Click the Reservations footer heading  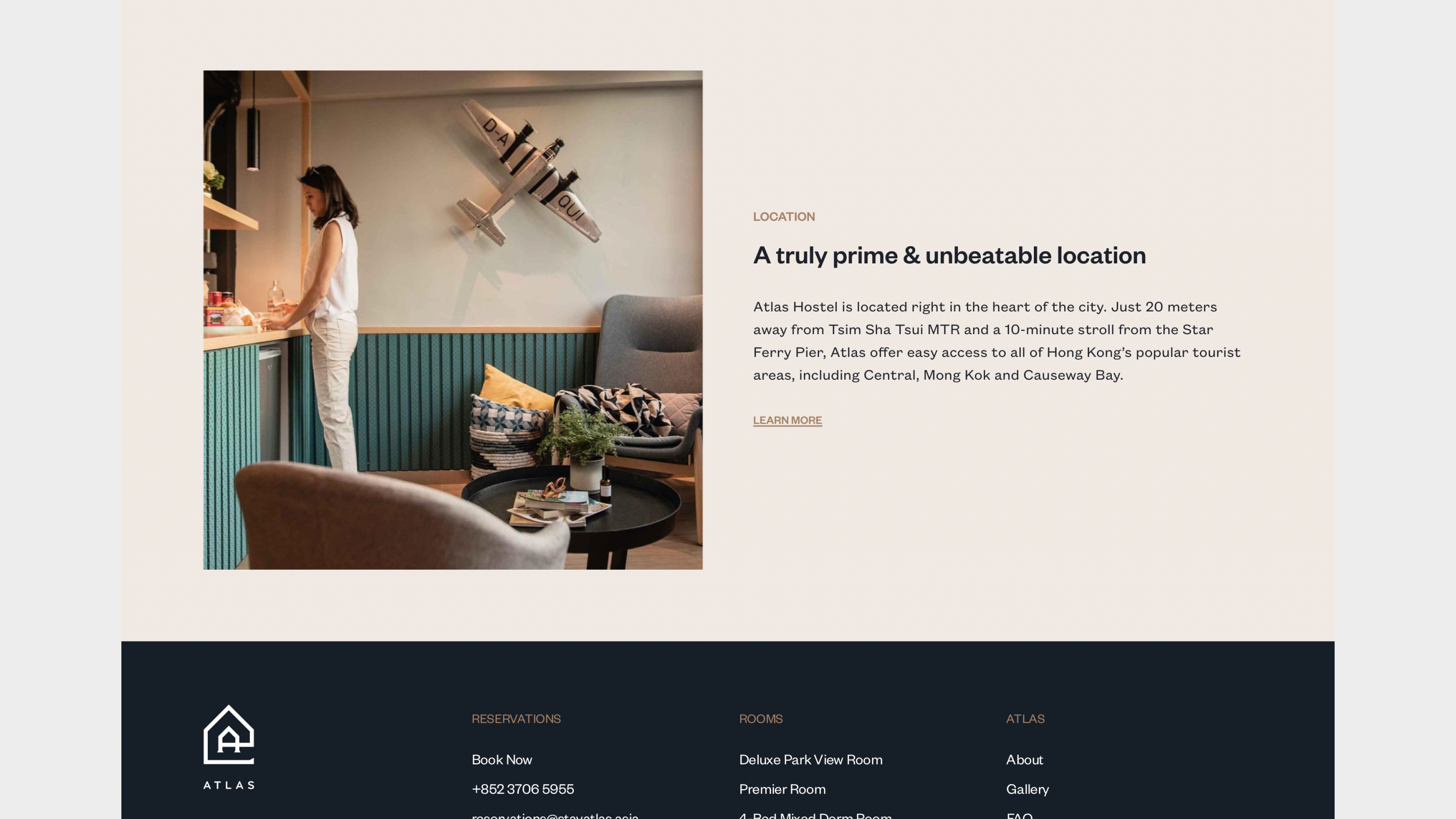[x=516, y=718]
